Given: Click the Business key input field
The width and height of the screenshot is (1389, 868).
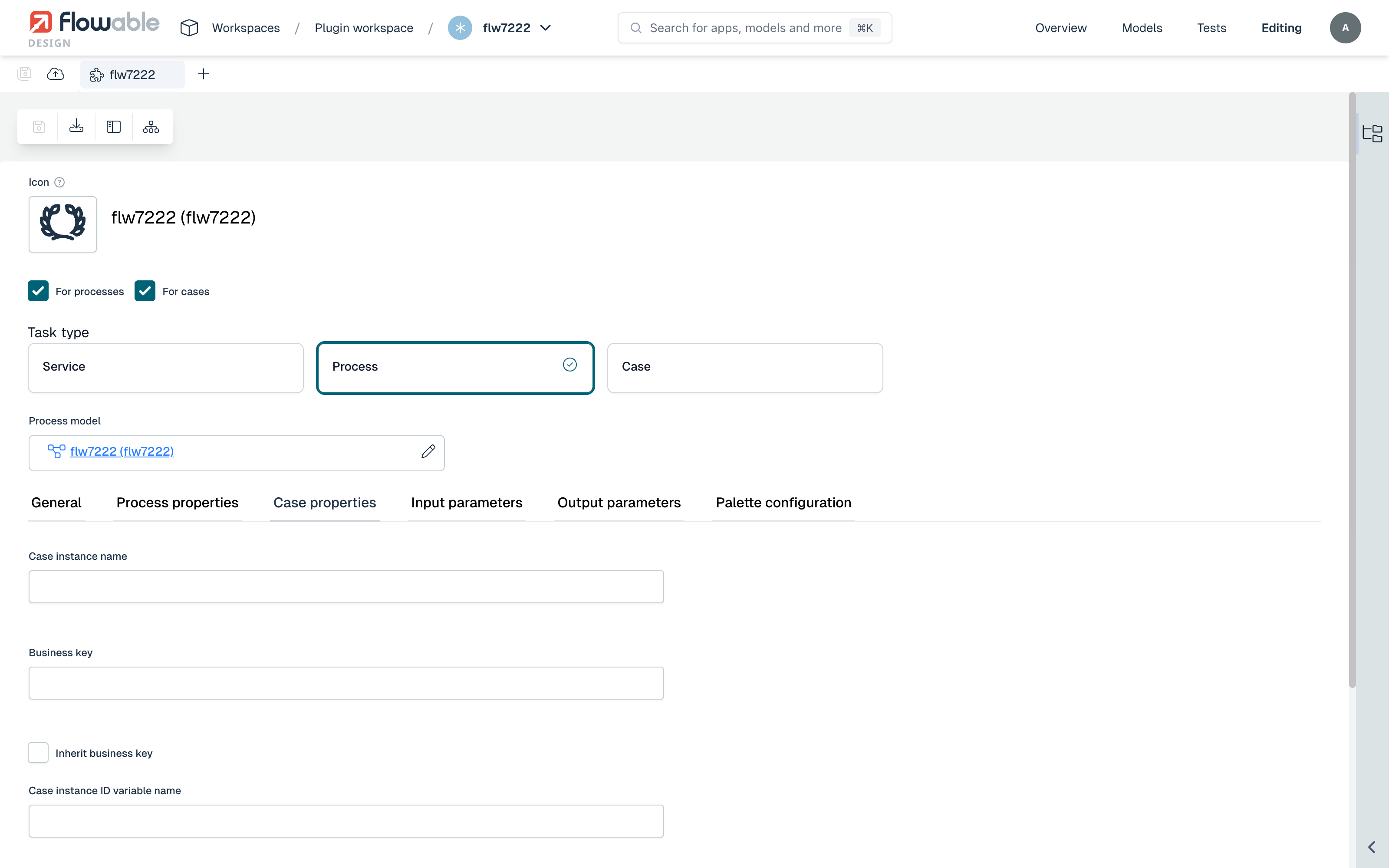Looking at the screenshot, I should (x=346, y=683).
